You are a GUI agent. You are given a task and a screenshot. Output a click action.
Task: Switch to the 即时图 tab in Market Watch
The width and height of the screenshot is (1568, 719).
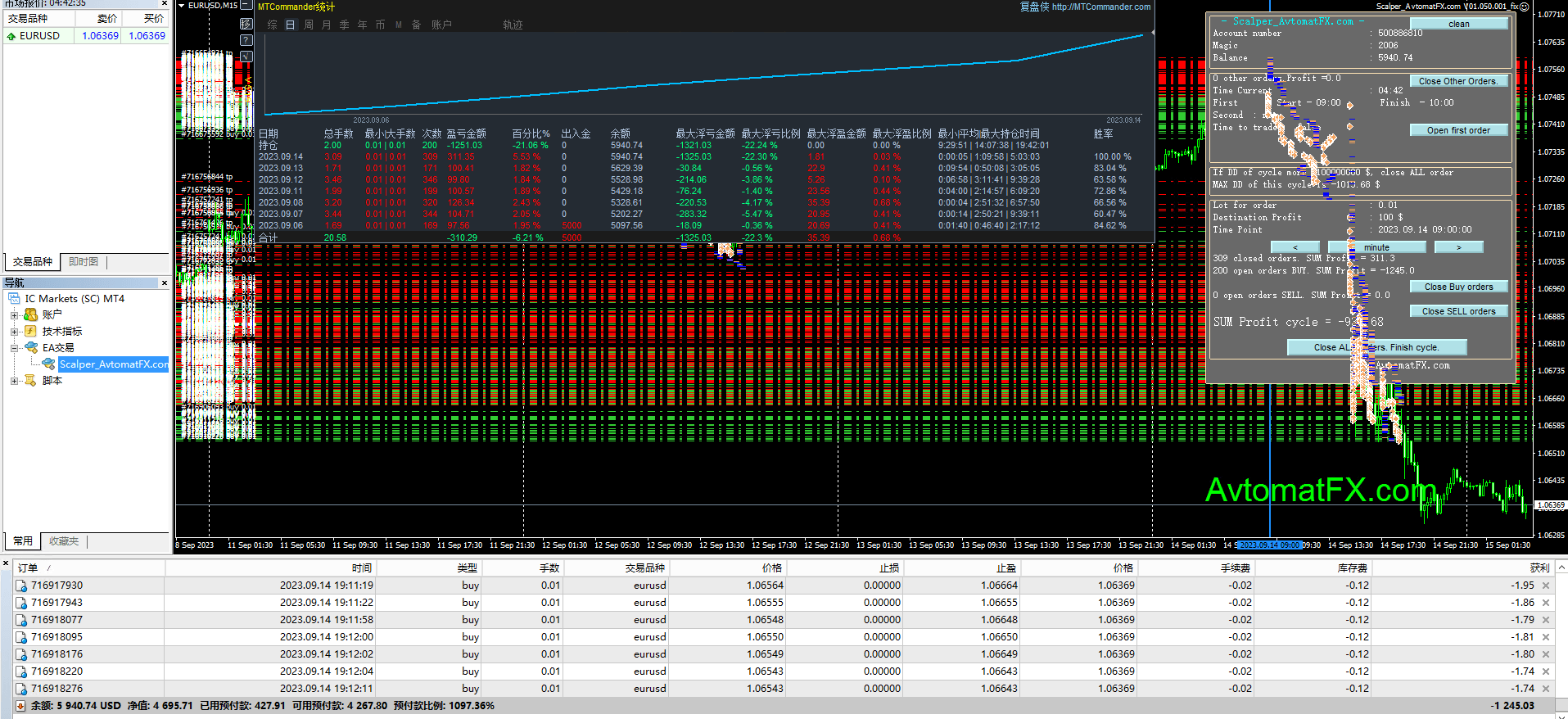point(84,262)
